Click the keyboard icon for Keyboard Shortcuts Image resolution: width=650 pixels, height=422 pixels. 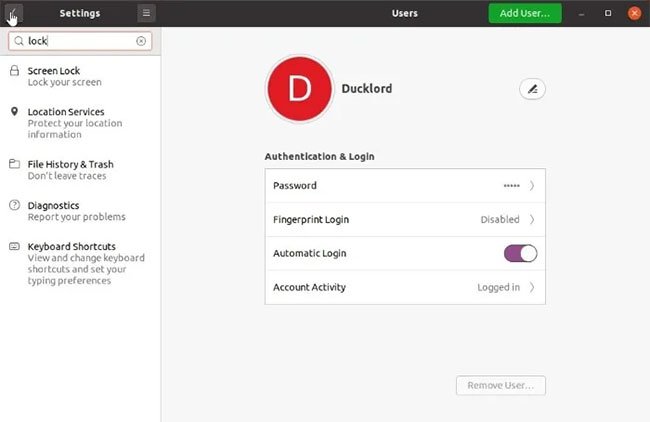click(x=15, y=246)
